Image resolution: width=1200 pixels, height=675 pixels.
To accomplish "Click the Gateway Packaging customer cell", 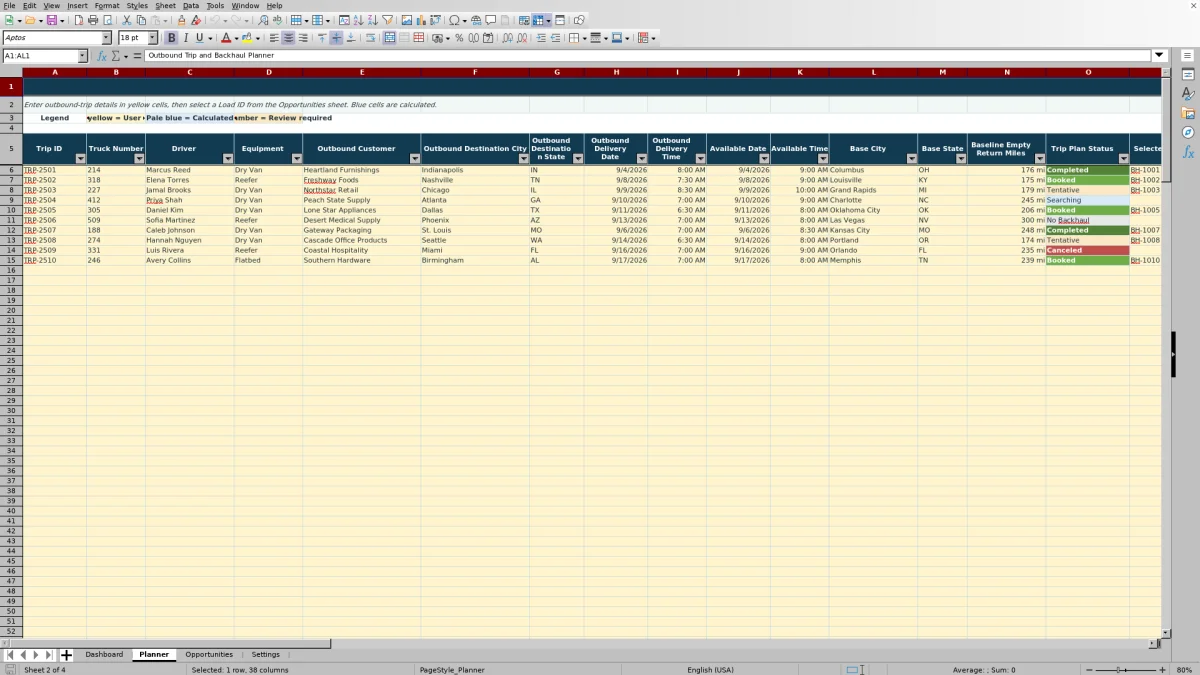I will coord(362,230).
